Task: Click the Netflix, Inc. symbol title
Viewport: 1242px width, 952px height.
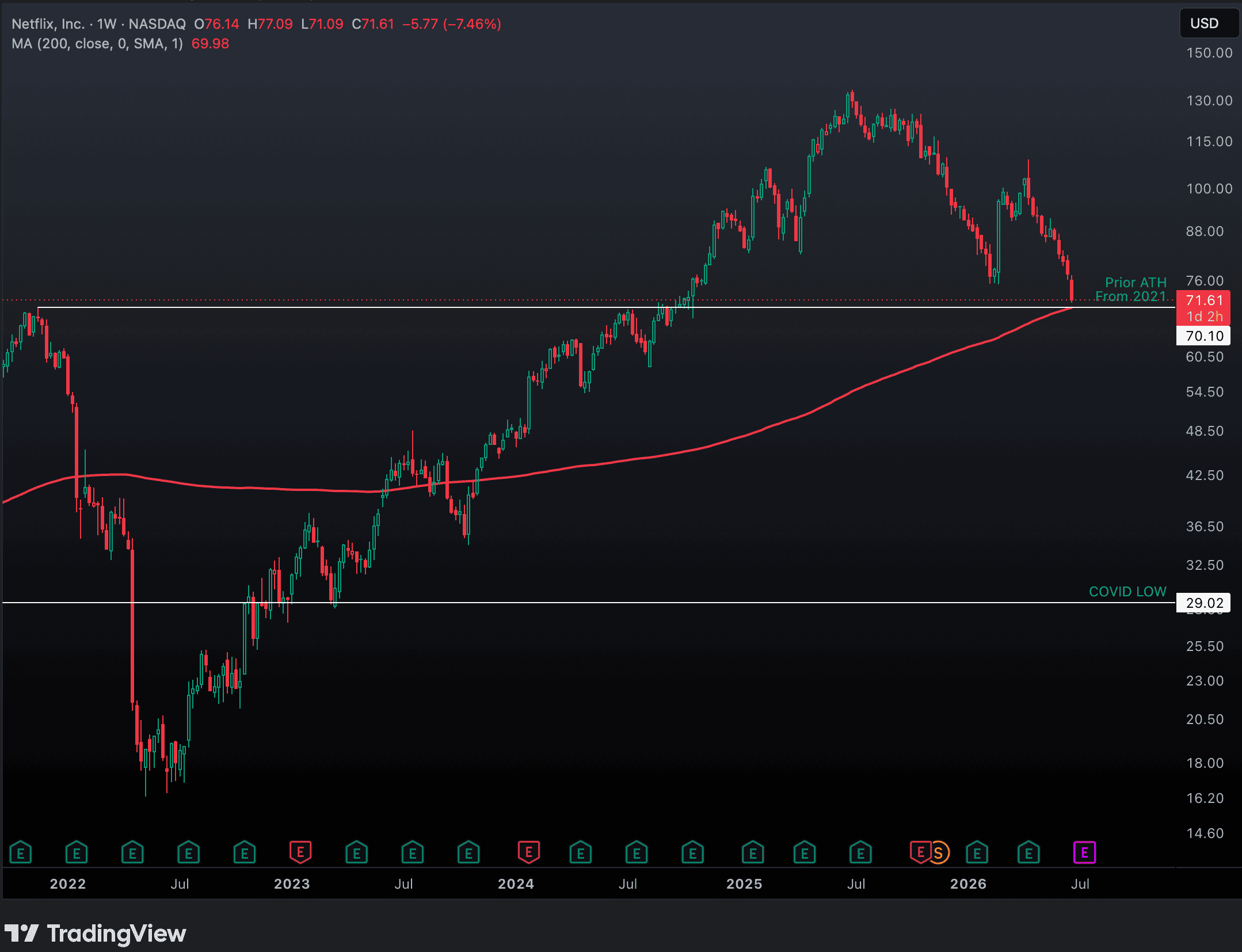Action: pos(48,24)
